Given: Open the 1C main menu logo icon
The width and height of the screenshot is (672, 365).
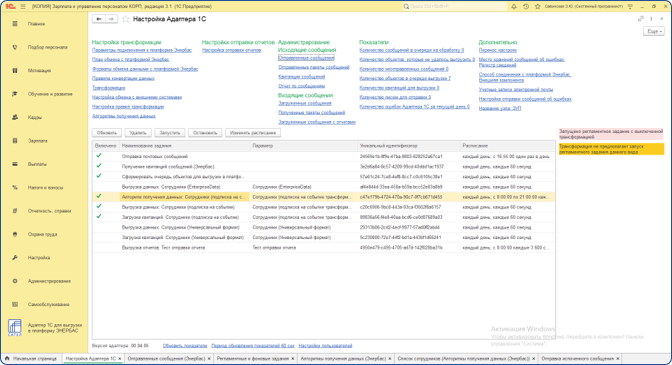Looking at the screenshot, I should coord(11,6).
